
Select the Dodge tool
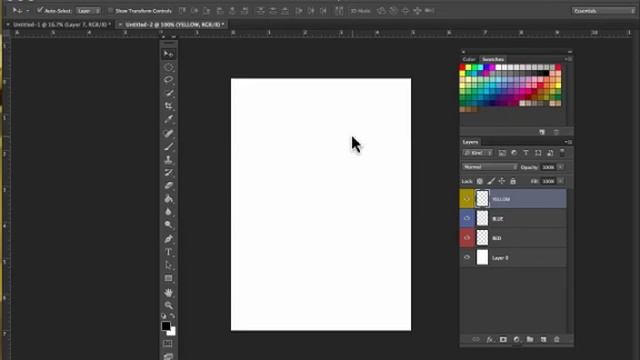(x=168, y=224)
